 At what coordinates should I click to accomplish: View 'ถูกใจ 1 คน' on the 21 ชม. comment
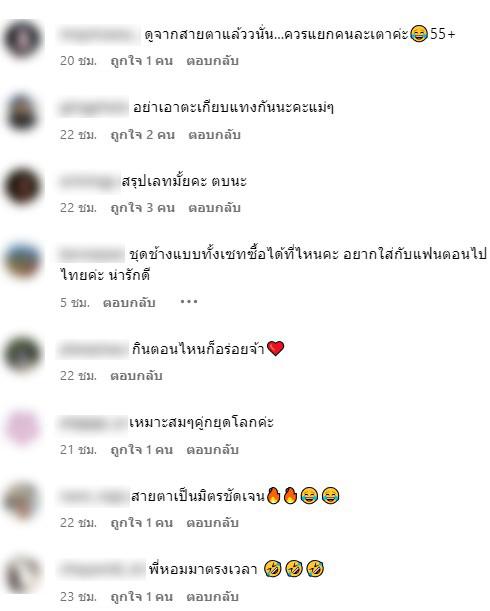click(x=142, y=450)
